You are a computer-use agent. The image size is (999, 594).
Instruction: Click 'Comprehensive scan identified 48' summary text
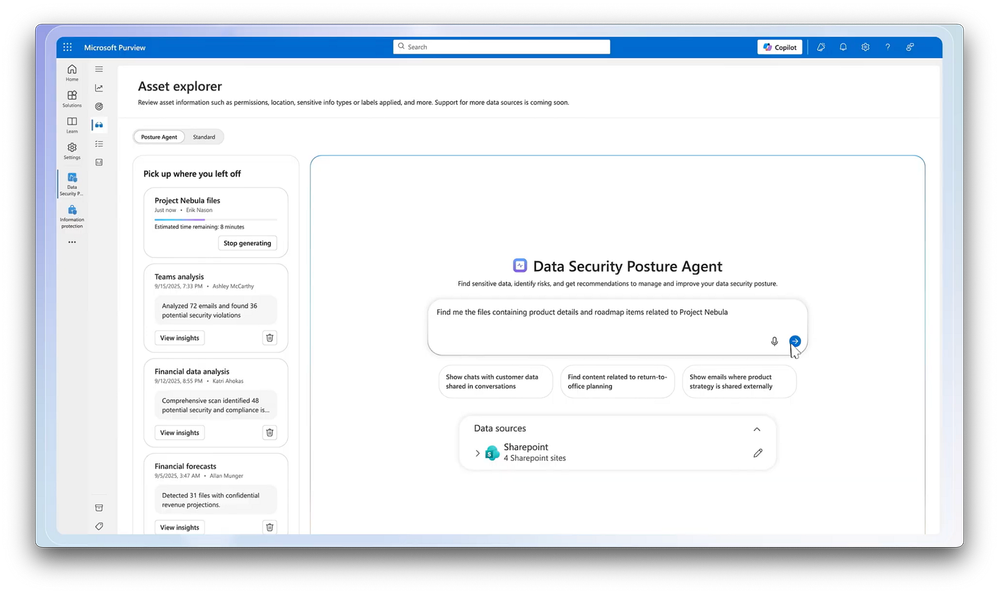click(215, 405)
